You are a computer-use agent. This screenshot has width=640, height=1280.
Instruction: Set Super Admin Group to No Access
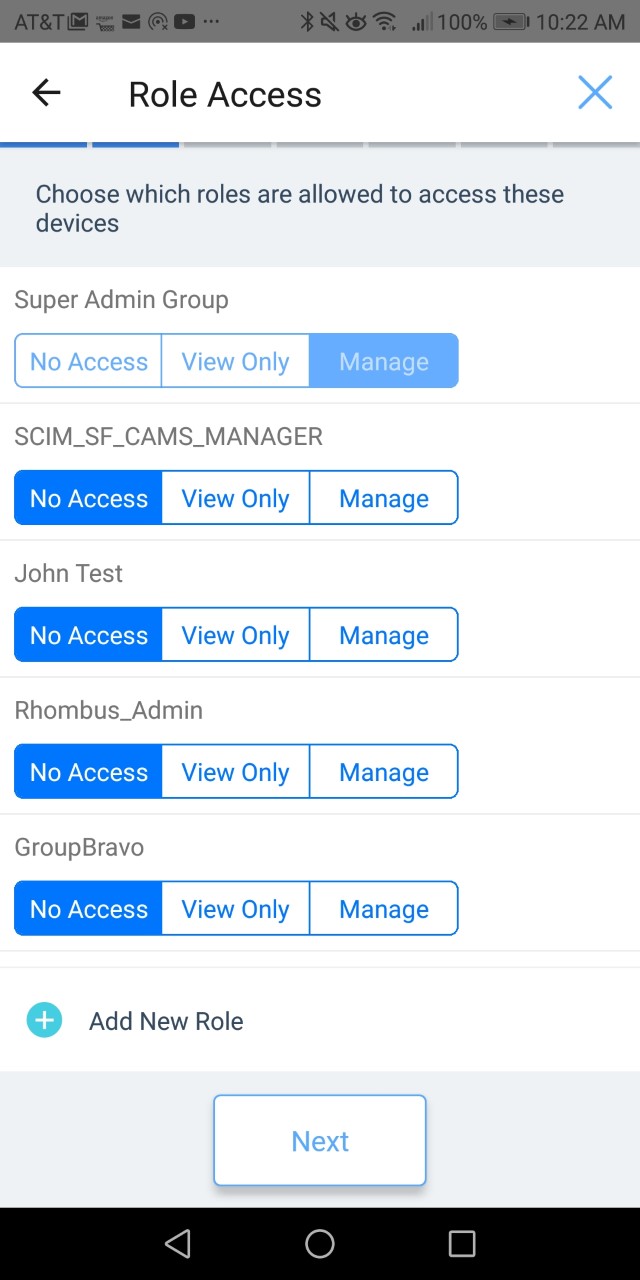pyautogui.click(x=88, y=361)
